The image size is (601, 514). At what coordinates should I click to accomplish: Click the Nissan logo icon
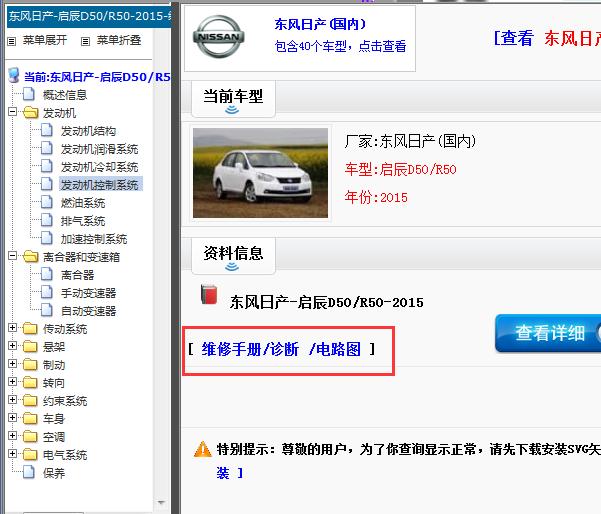[218, 37]
